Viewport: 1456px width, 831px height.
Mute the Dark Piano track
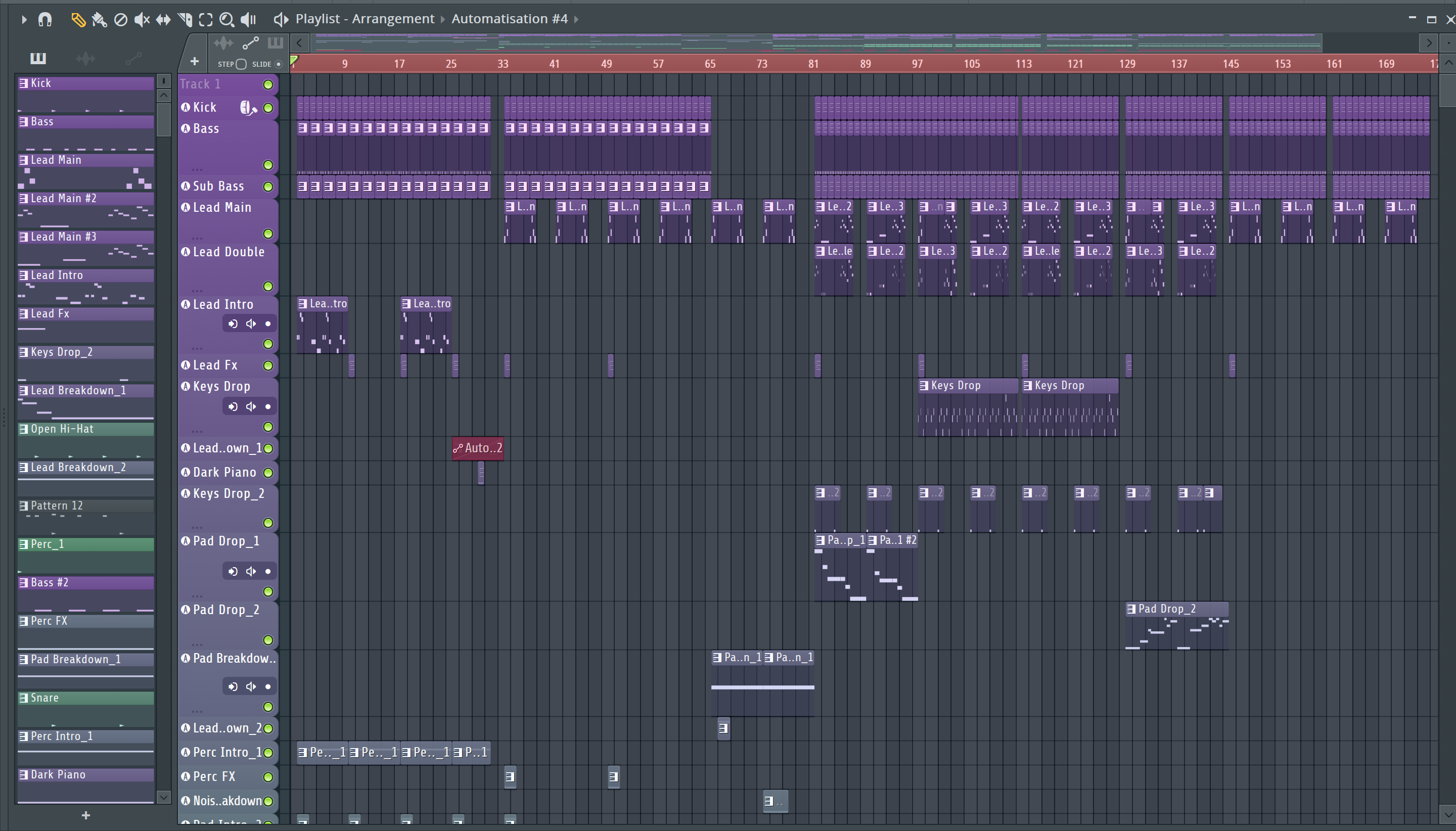(267, 473)
